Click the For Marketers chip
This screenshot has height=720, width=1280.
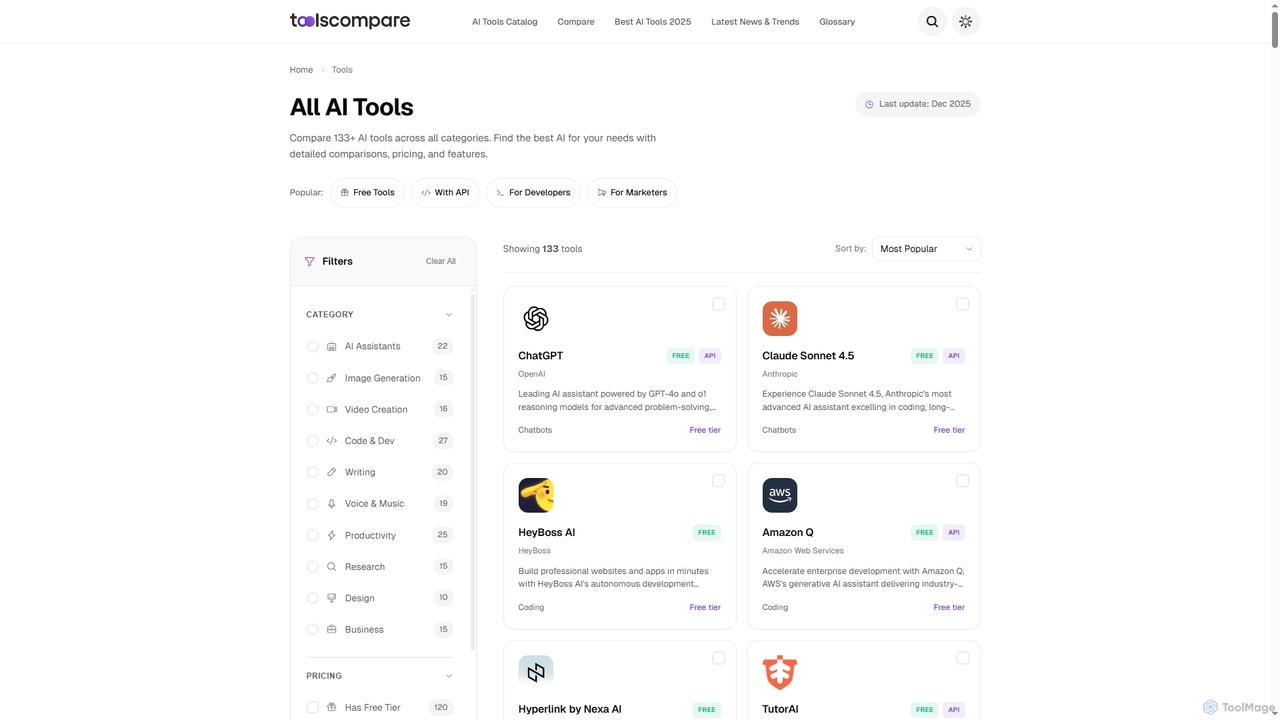[x=632, y=192]
